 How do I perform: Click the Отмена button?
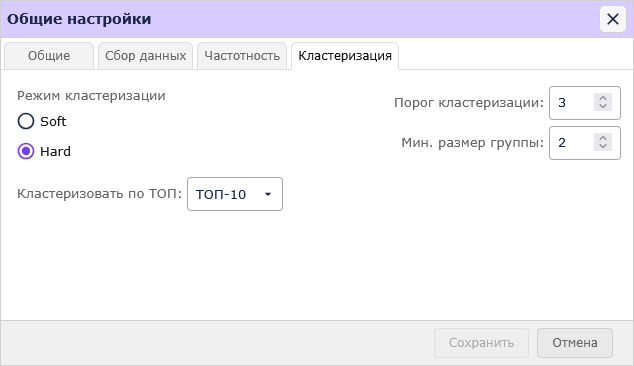click(575, 343)
